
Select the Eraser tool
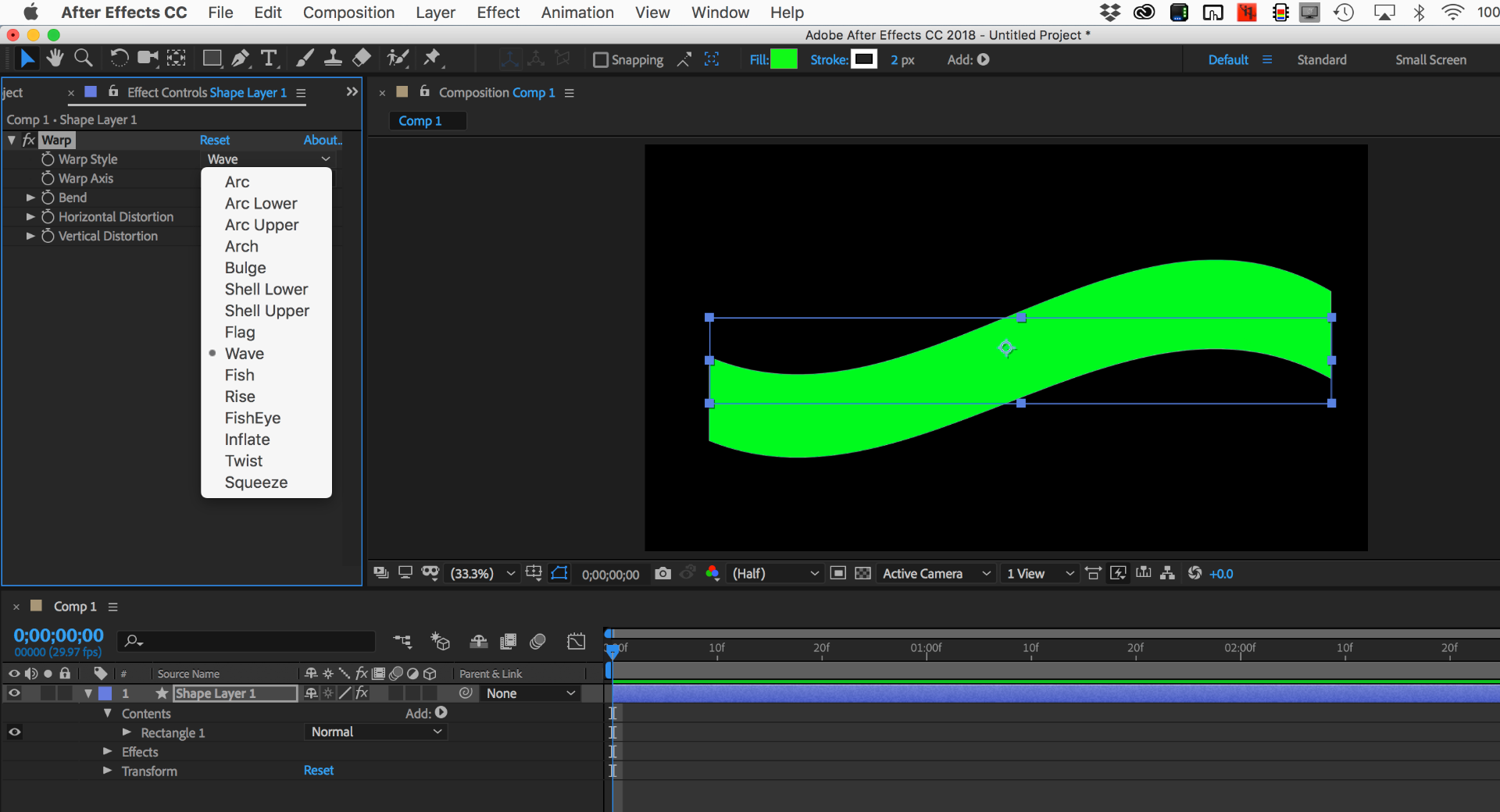(361, 58)
